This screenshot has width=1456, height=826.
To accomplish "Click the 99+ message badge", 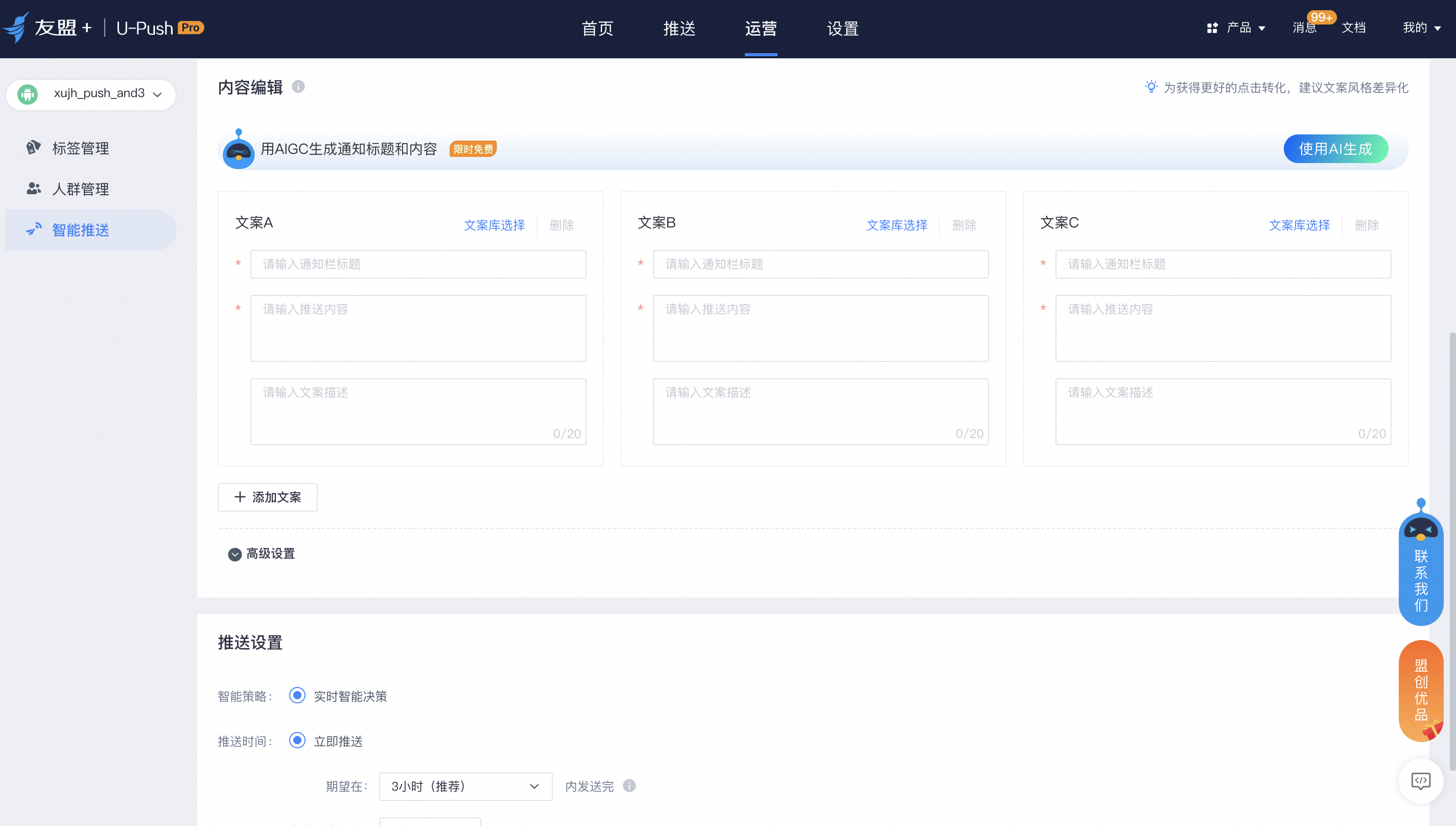I will point(1321,17).
